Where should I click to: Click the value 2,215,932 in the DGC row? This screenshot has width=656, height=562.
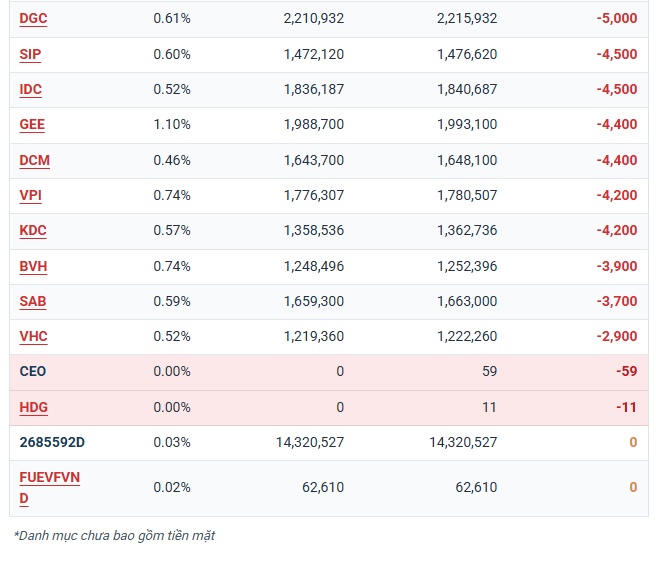click(x=467, y=18)
